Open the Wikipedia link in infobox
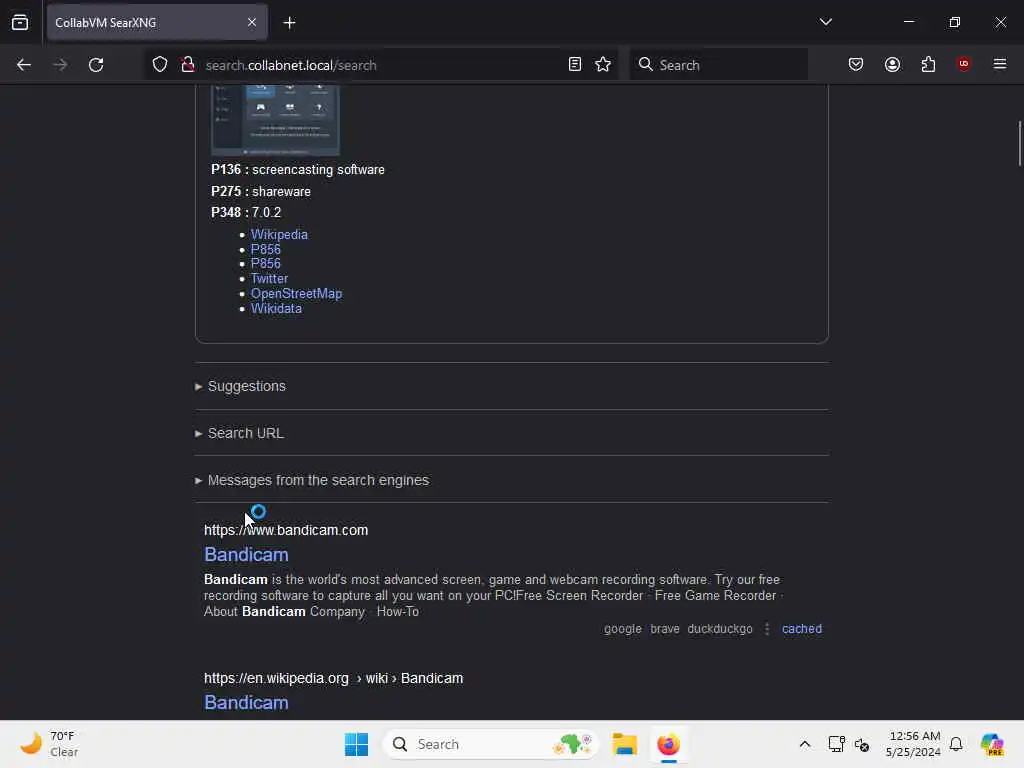1024x768 pixels. pyautogui.click(x=279, y=234)
